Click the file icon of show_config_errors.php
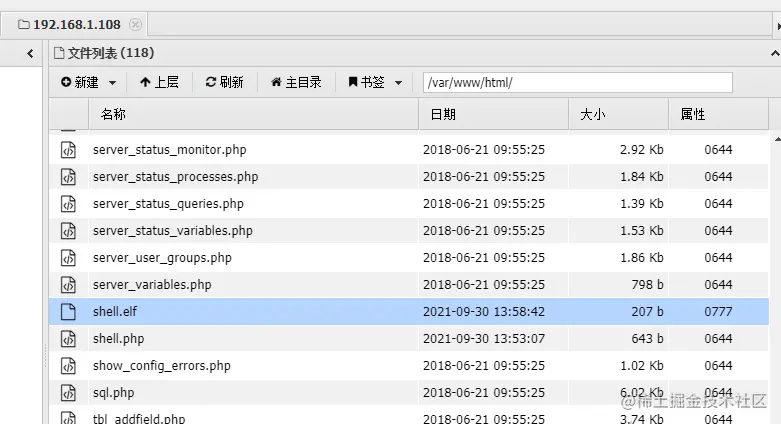 pyautogui.click(x=68, y=366)
